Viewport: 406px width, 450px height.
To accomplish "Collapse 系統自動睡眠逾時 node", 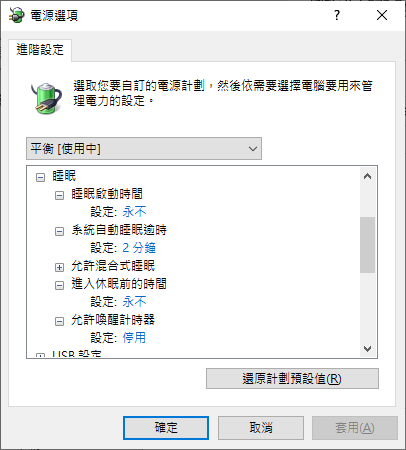I will (x=59, y=231).
